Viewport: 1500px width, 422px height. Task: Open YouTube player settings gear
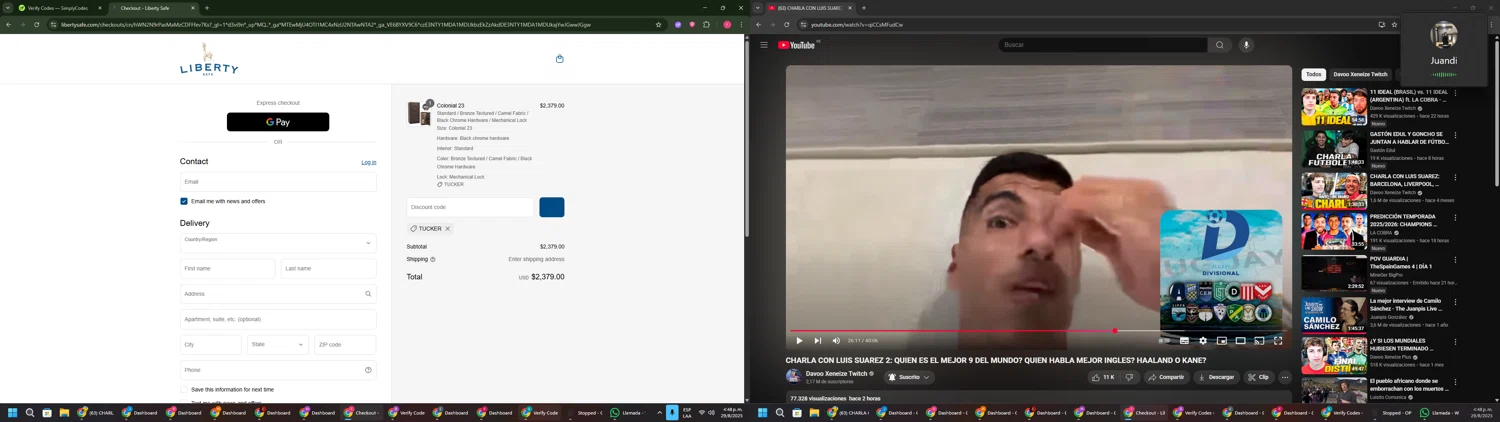pos(1203,341)
